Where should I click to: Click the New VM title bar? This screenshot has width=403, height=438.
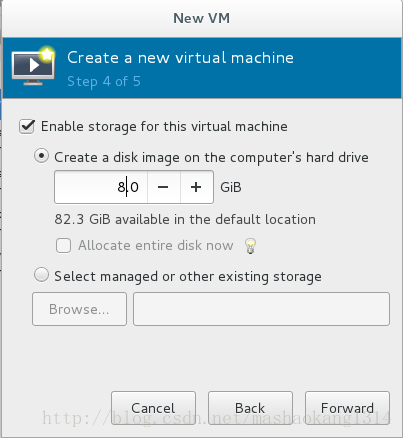click(202, 18)
